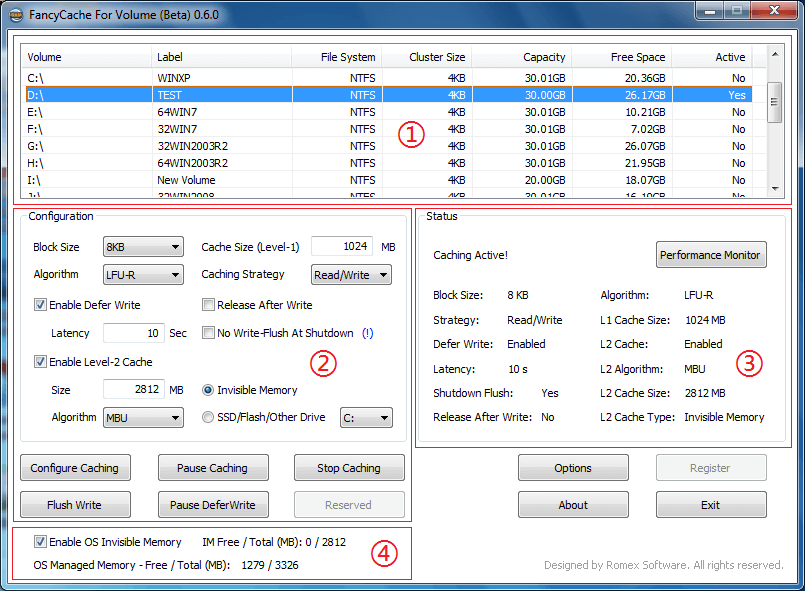Click the FancyCache title bar app icon

(16, 15)
